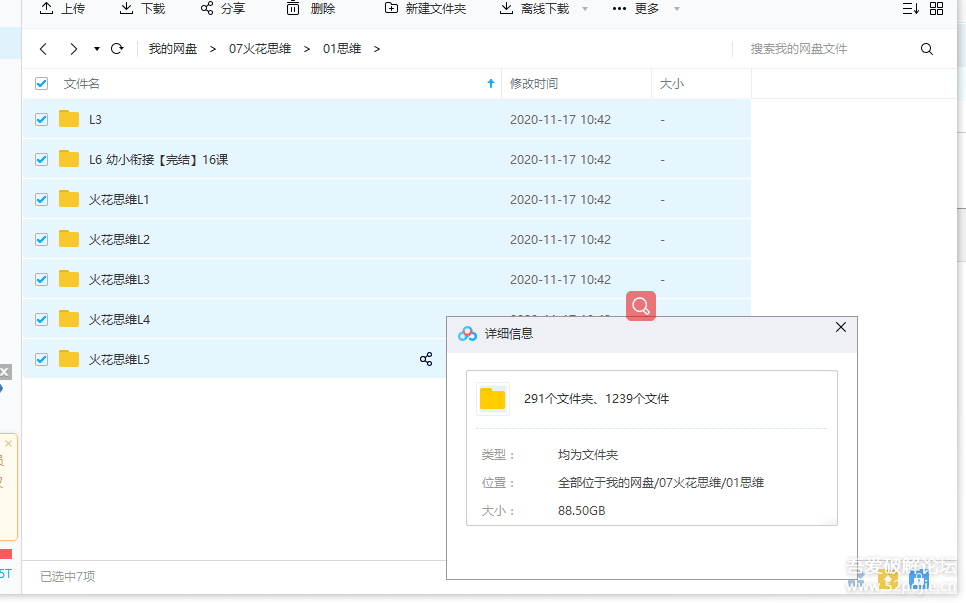Viewport: 966px width, 603px height.
Task: Expand the 更多 dropdown arrow
Action: (x=676, y=9)
